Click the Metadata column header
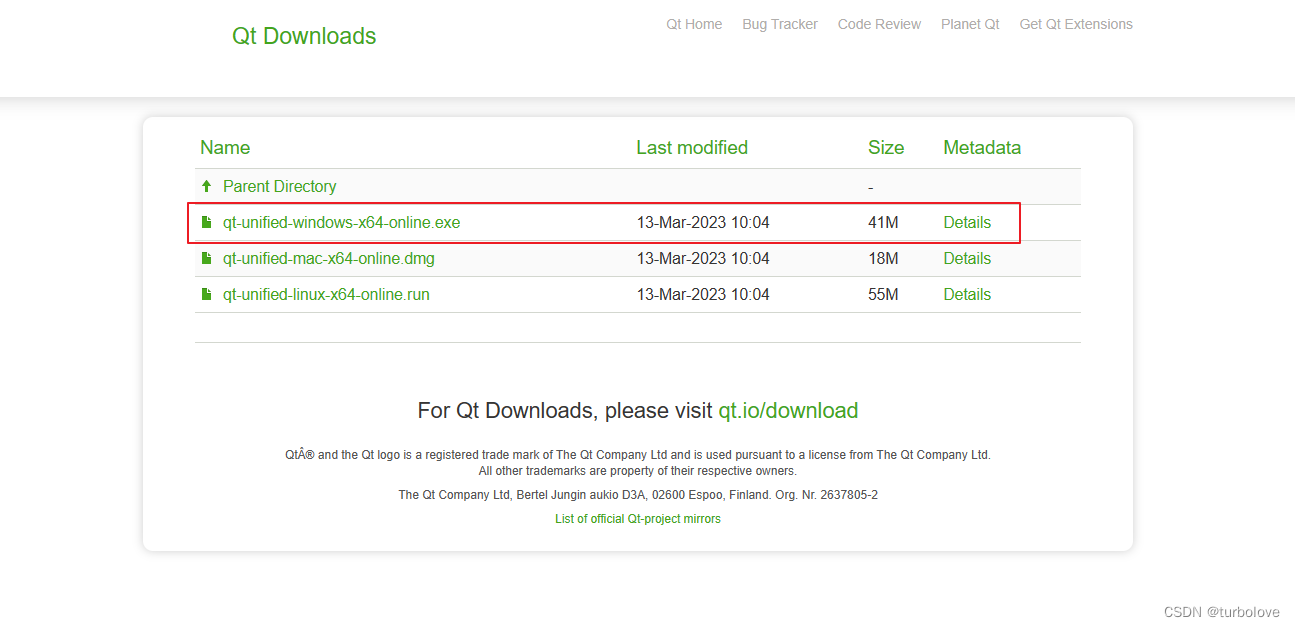1295x627 pixels. (x=982, y=148)
